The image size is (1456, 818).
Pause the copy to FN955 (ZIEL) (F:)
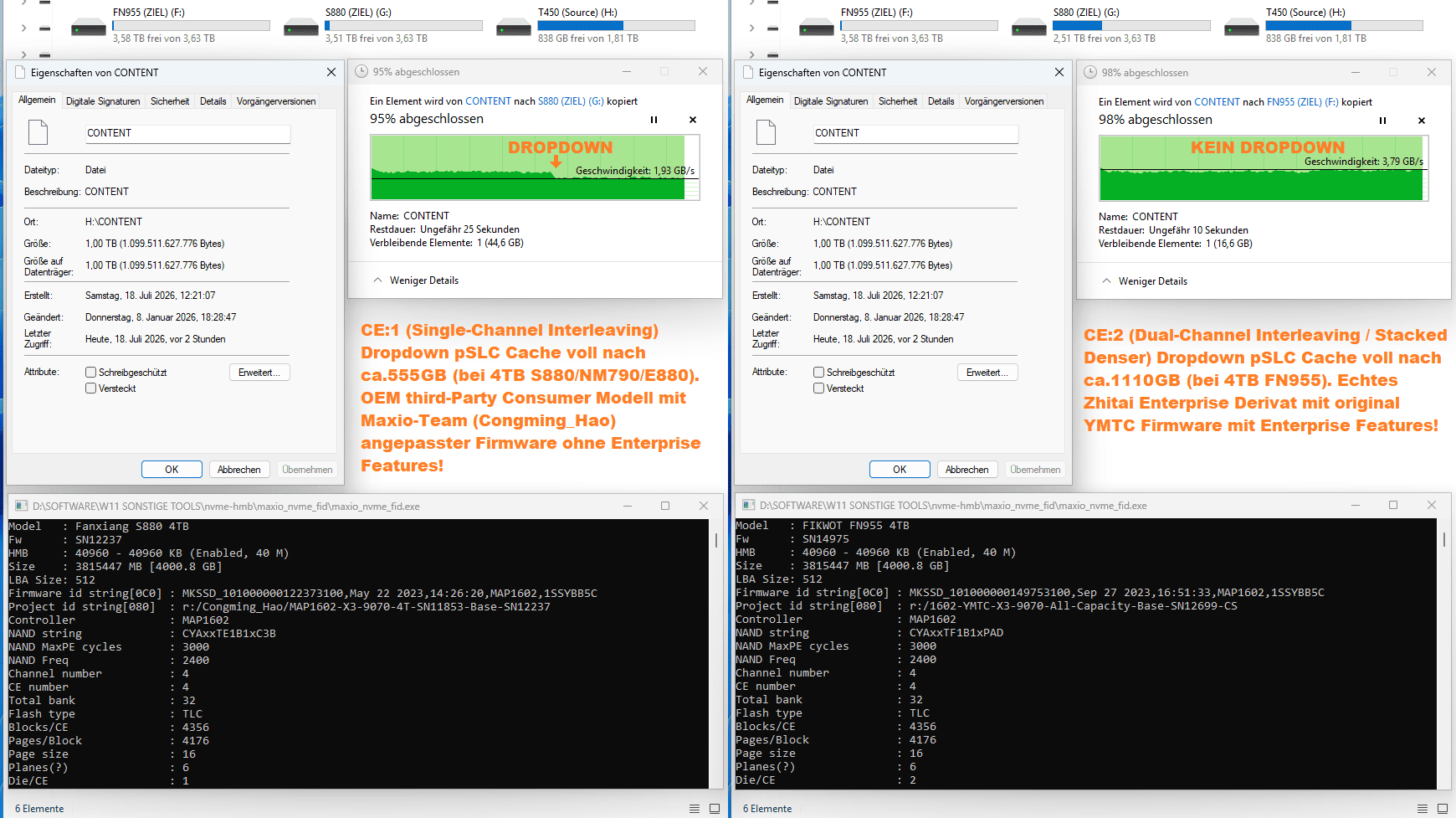click(1382, 121)
